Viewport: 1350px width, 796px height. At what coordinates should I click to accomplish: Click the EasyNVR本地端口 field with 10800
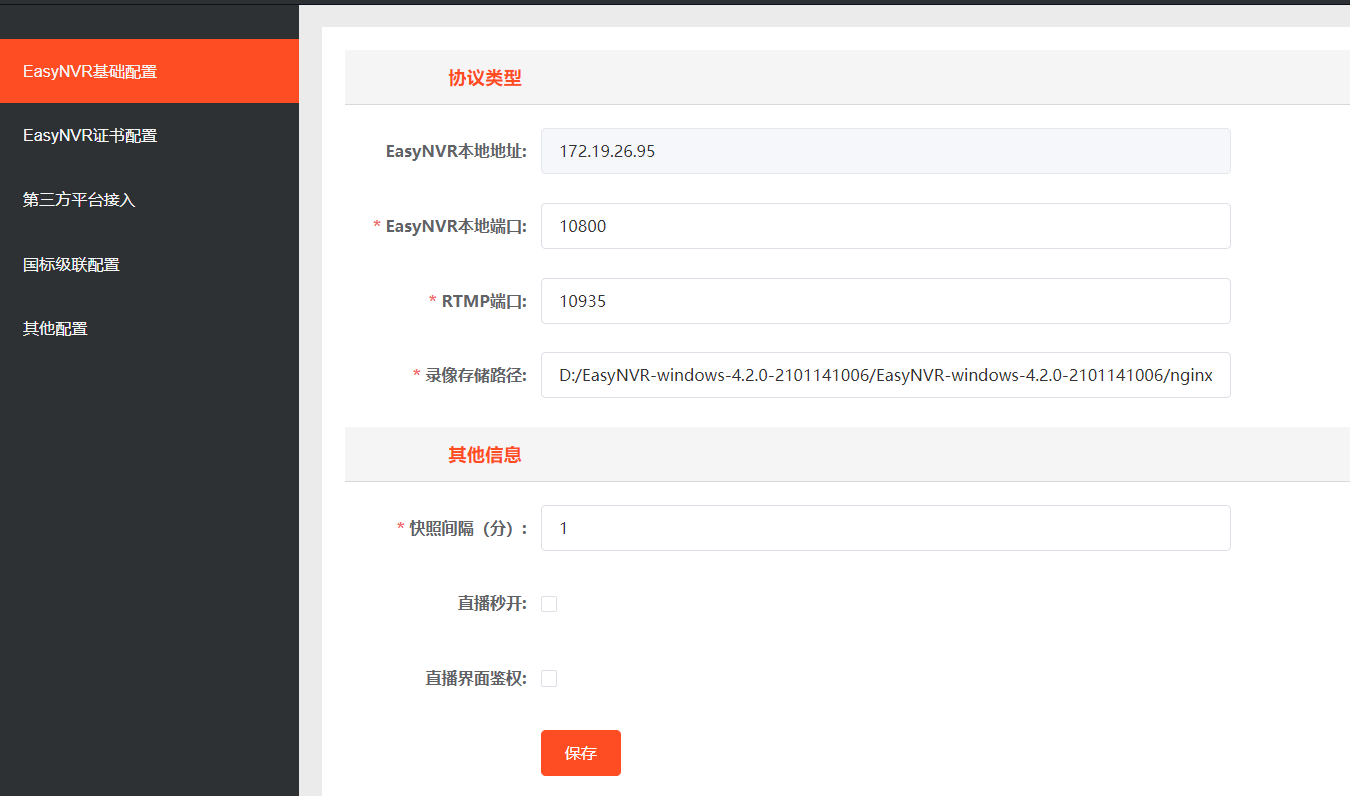tap(885, 226)
